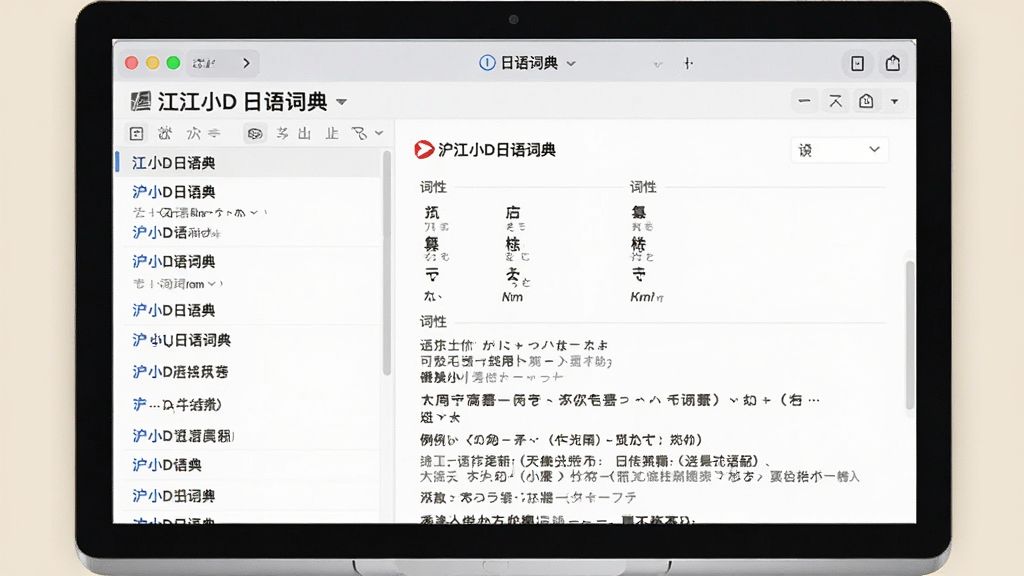Viewport: 1024px width, 576px height.
Task: Open the 沪小D语词典 sidebar entry
Action: pos(174,262)
